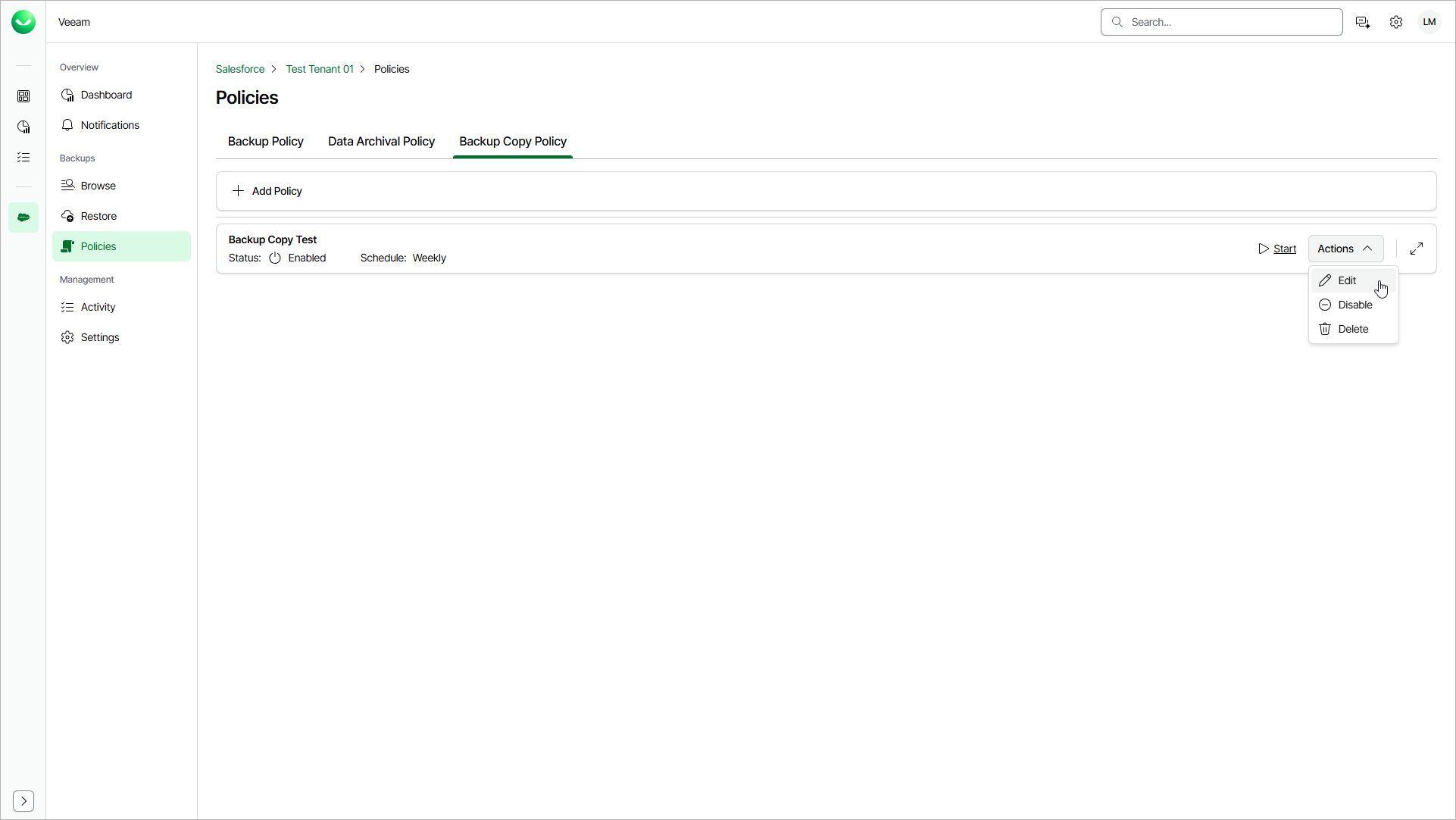
Task: Go to Dashboard in sidebar
Action: coord(121,95)
